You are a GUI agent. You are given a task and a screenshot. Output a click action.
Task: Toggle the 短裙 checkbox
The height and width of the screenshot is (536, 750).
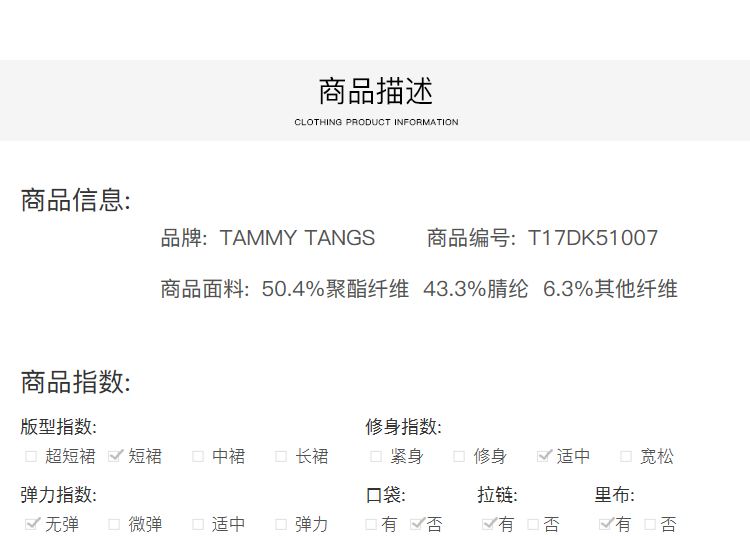click(x=115, y=456)
